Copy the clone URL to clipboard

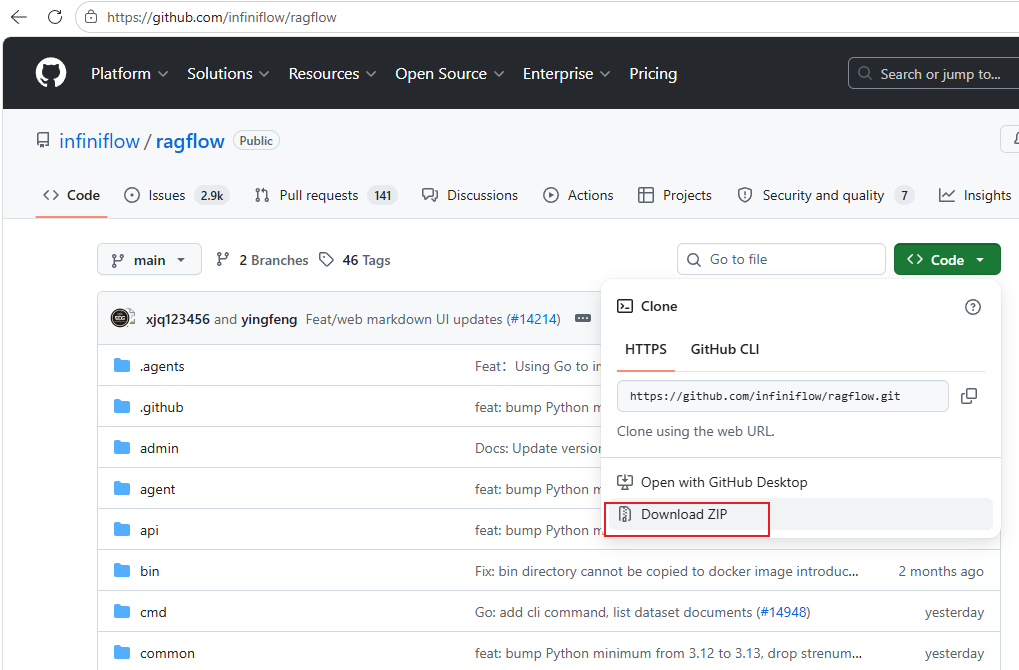point(969,396)
